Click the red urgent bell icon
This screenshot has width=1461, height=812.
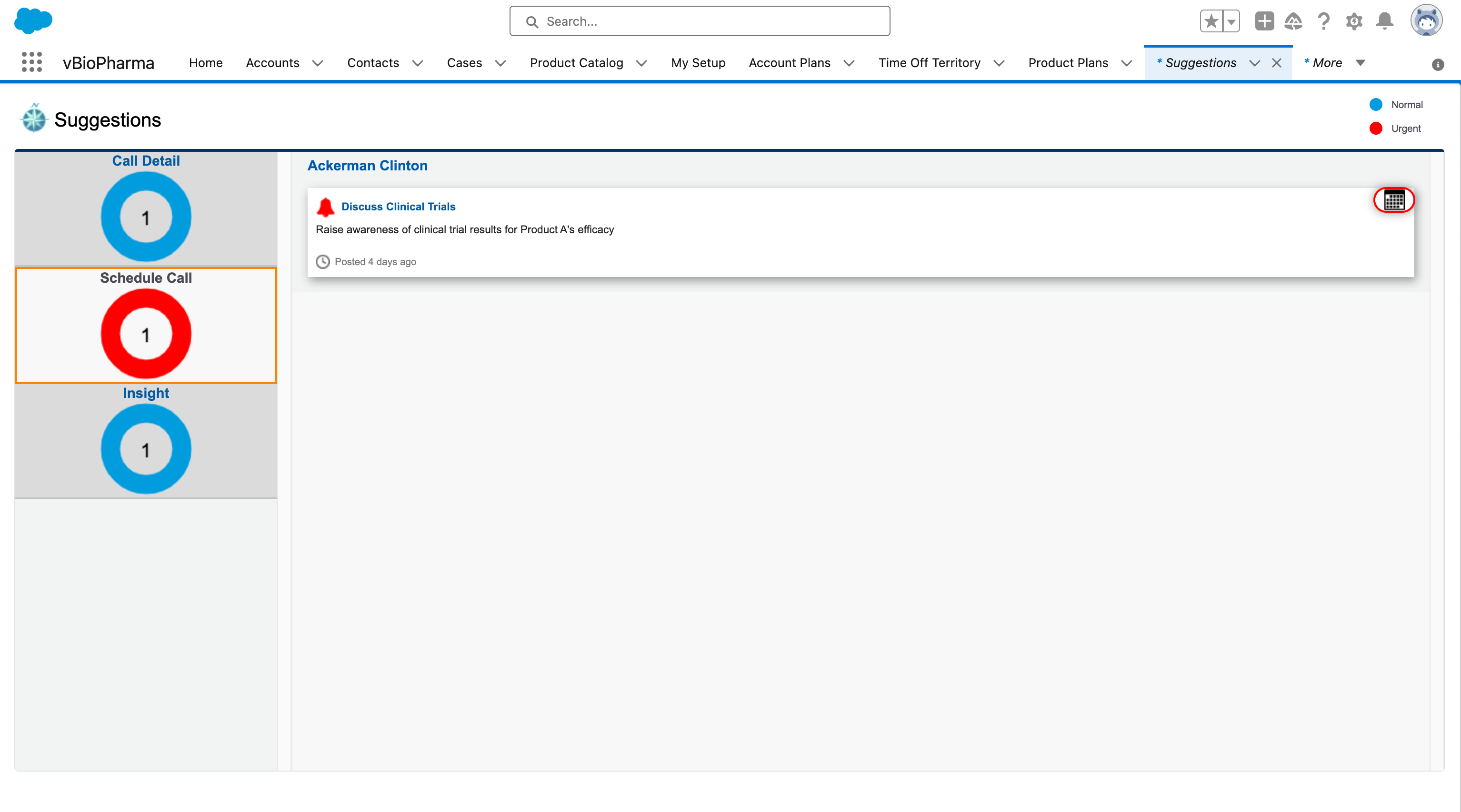point(326,207)
